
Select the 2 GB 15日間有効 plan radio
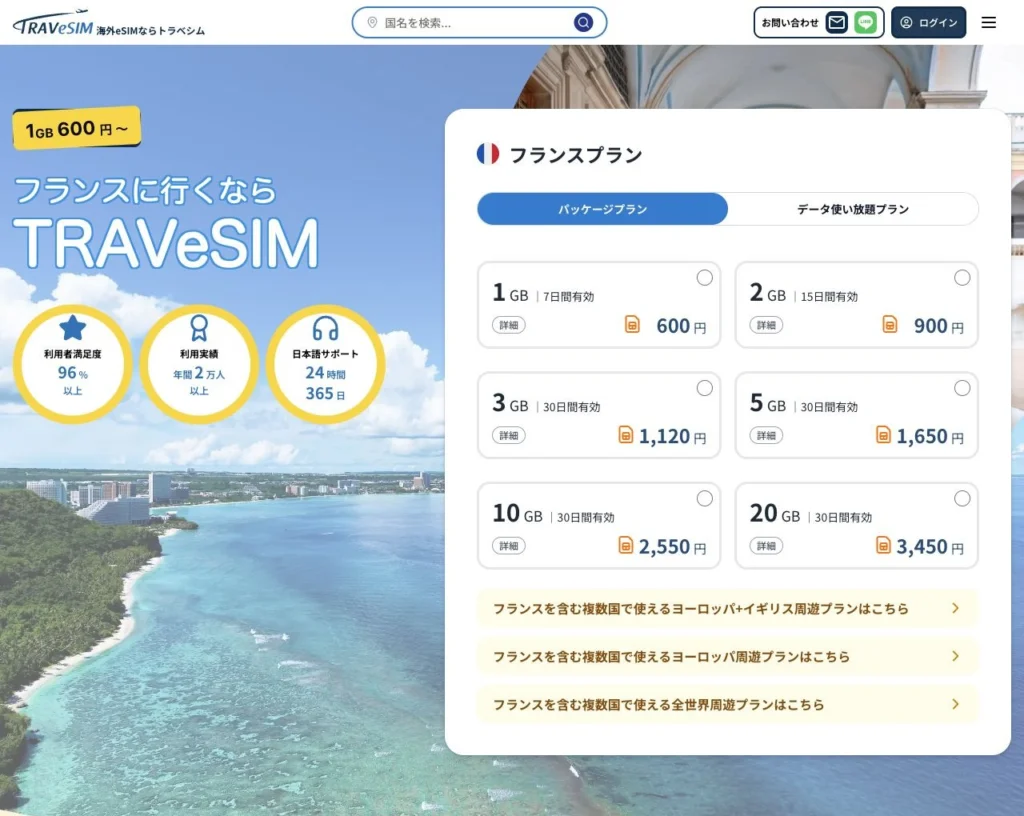962,277
